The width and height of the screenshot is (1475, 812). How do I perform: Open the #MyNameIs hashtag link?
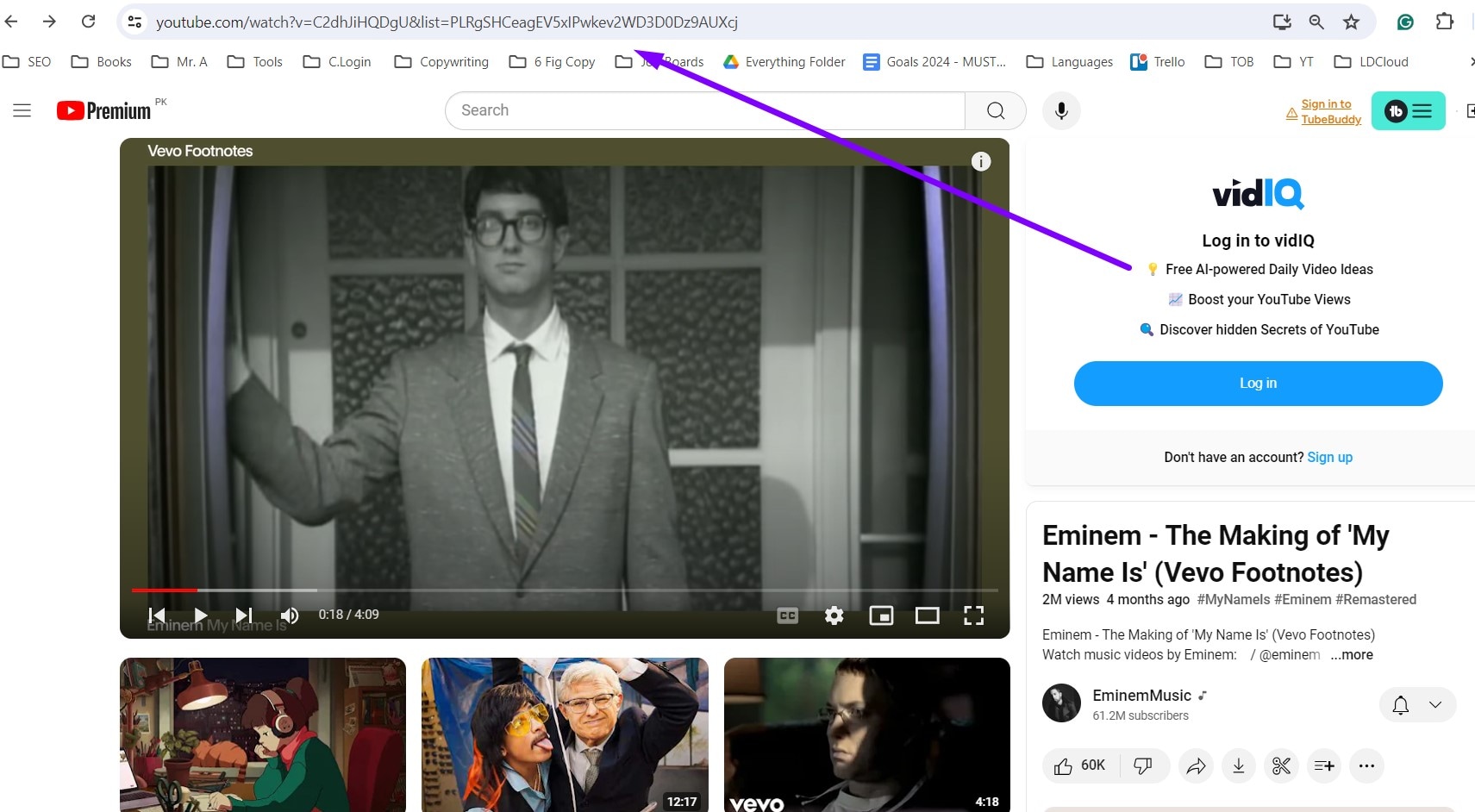tap(1234, 600)
